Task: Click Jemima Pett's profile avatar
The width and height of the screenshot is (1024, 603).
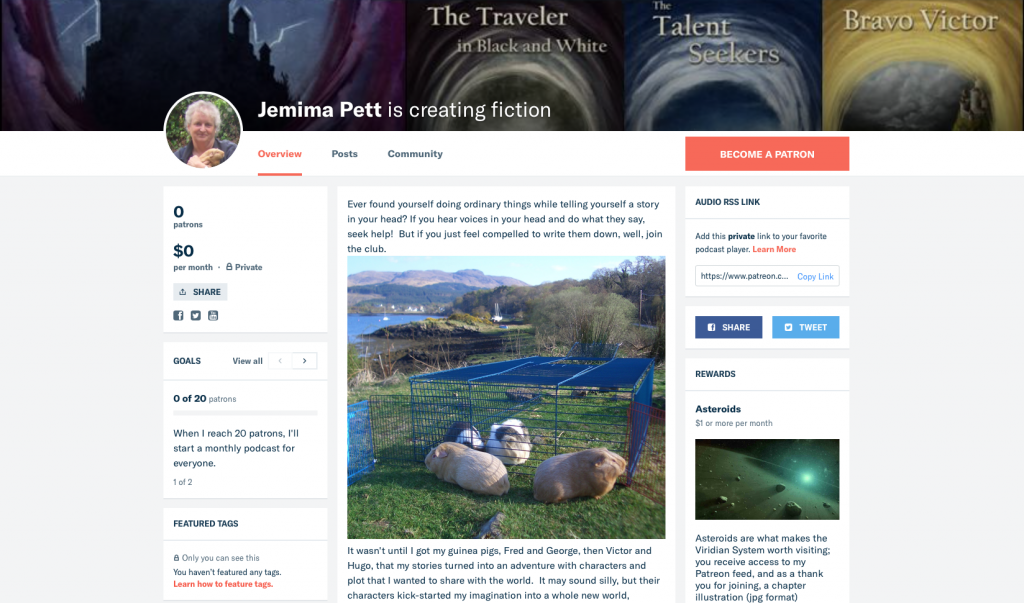Action: click(x=203, y=130)
